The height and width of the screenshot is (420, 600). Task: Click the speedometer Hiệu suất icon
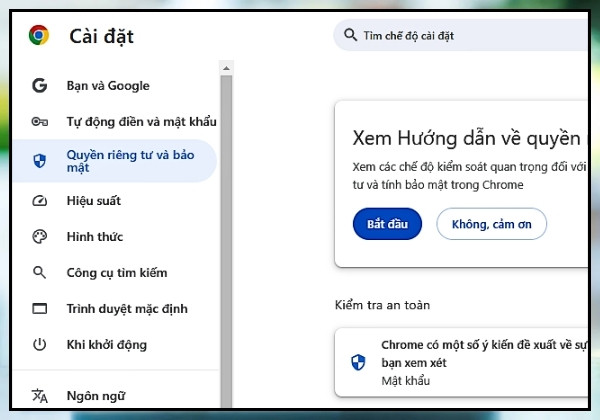point(39,201)
